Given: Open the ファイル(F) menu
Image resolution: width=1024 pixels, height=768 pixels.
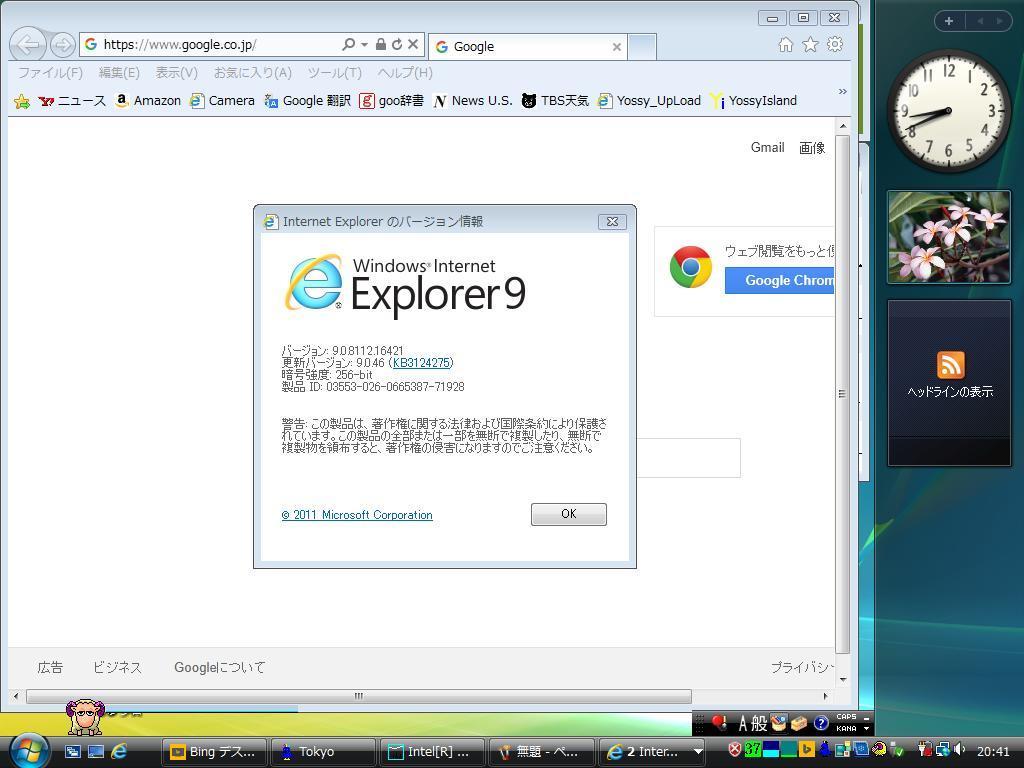Looking at the screenshot, I should (50, 72).
